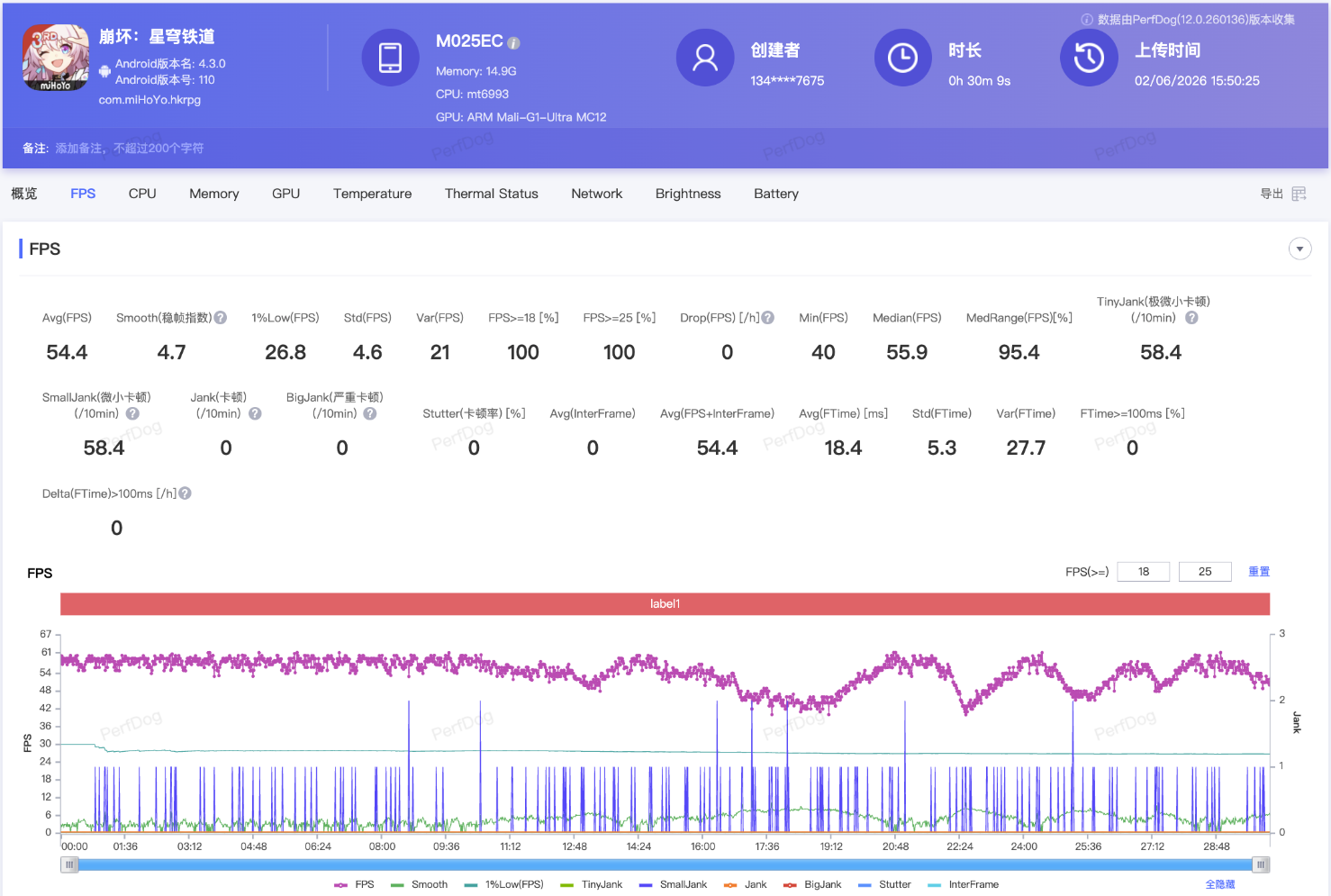Click the creator ID 134****7675
Image resolution: width=1331 pixels, height=896 pixels.
787,81
